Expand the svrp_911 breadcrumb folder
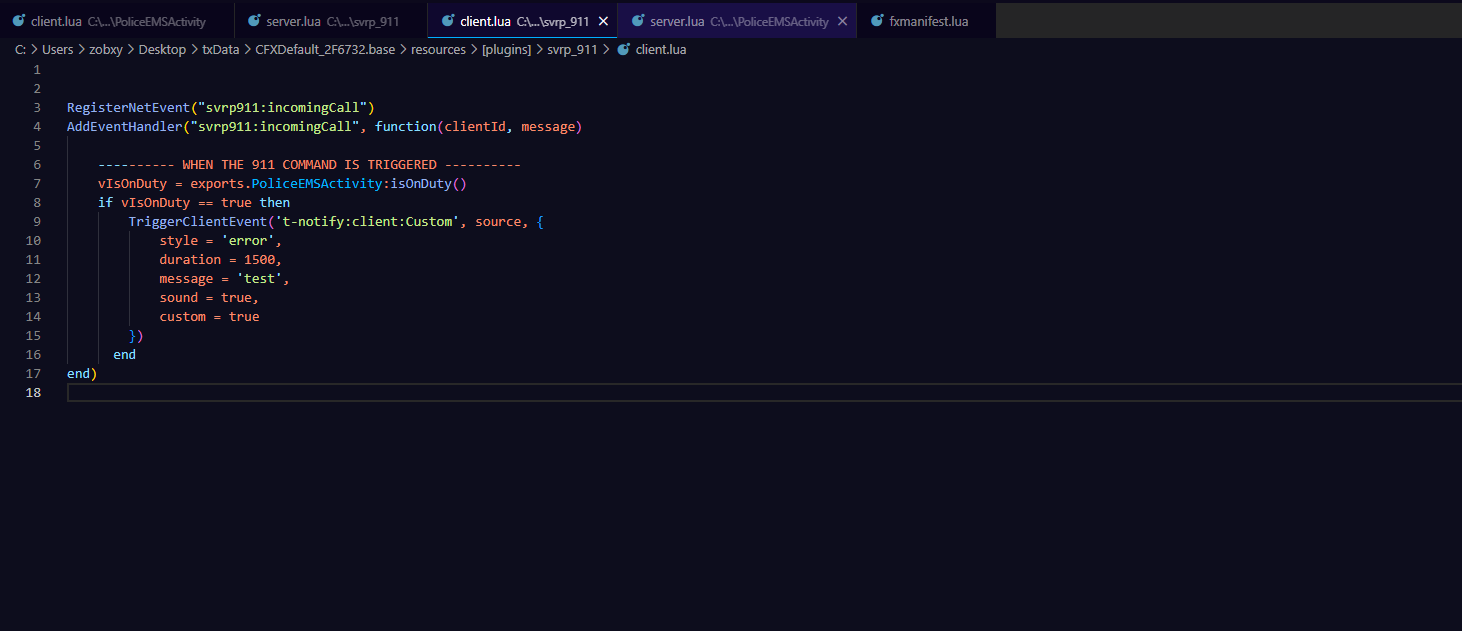 pos(572,49)
